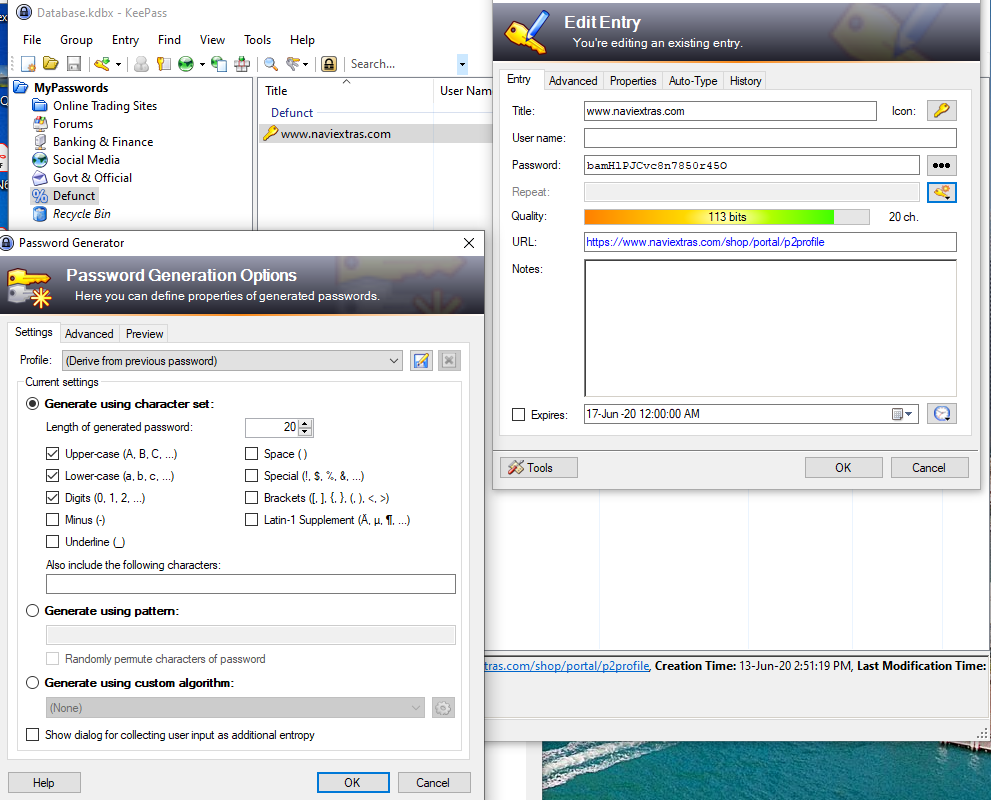This screenshot has width=991, height=800.
Task: Click the Lock Workspace padlock icon
Action: [x=329, y=64]
